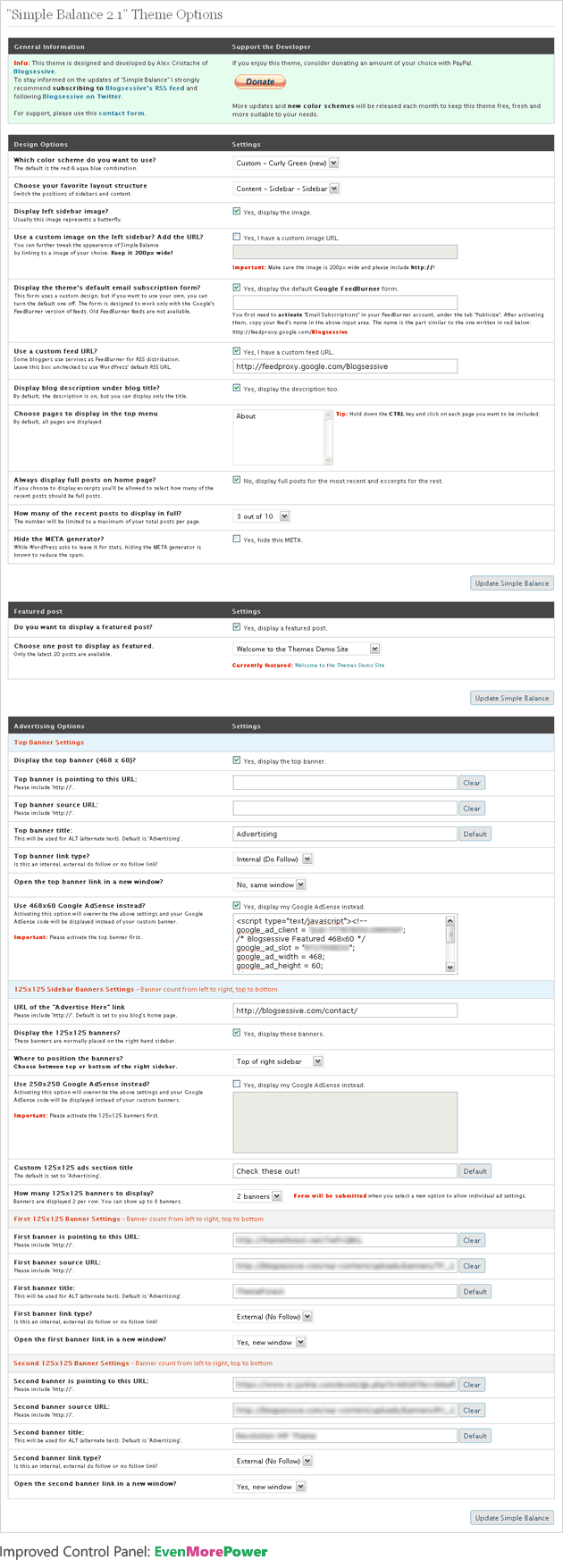
Task: Click the first banner title field
Action: coord(345,1291)
